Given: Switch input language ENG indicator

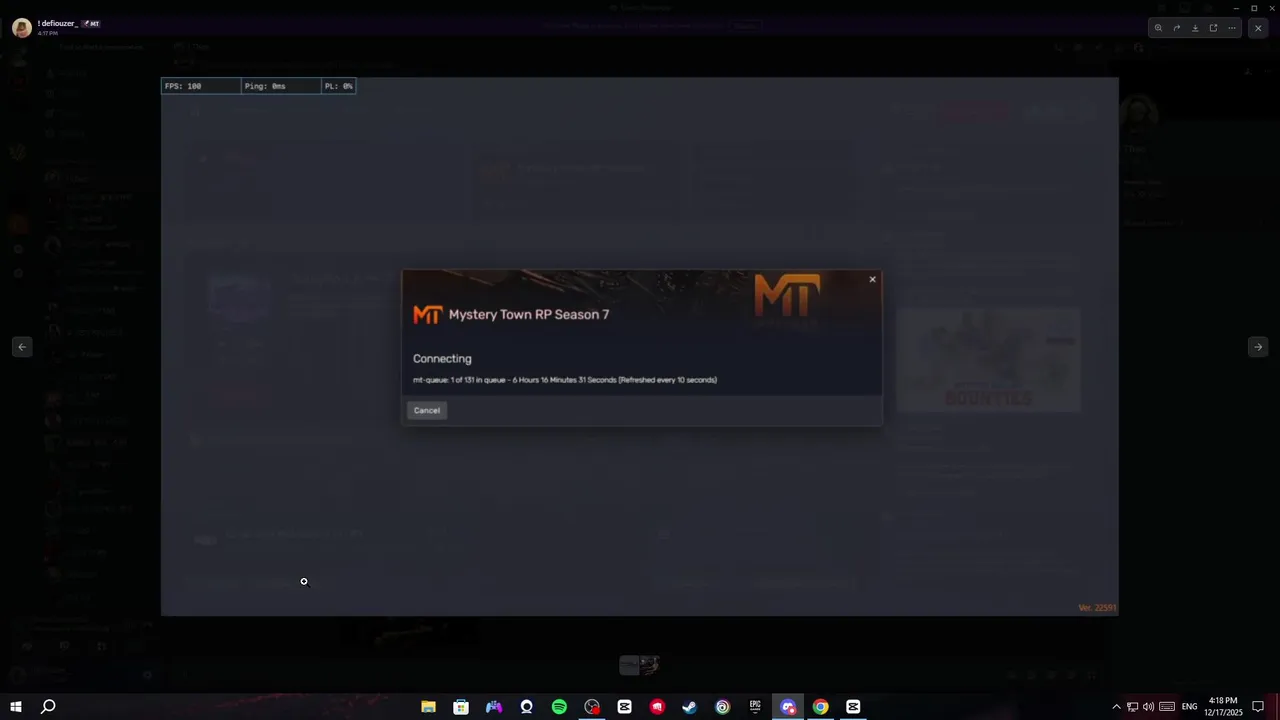Looking at the screenshot, I should click(x=1189, y=707).
